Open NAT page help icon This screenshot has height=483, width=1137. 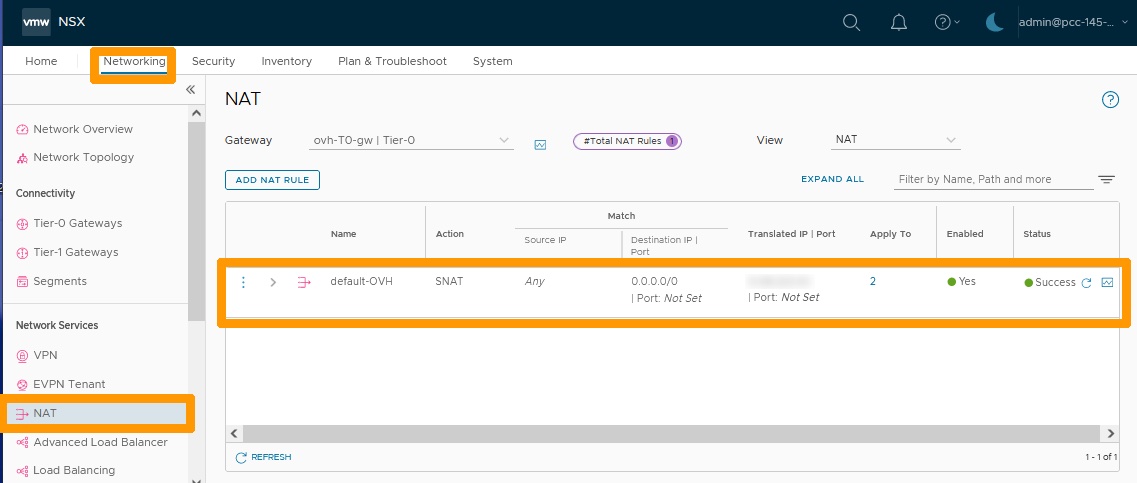(1110, 100)
